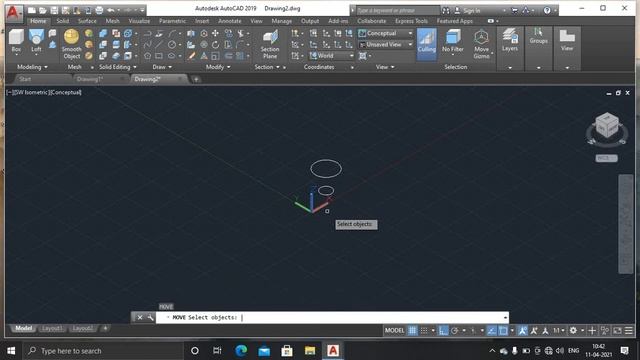This screenshot has width=640, height=360.
Task: Click the Undo icon in quick access toolbar
Action: click(x=110, y=10)
